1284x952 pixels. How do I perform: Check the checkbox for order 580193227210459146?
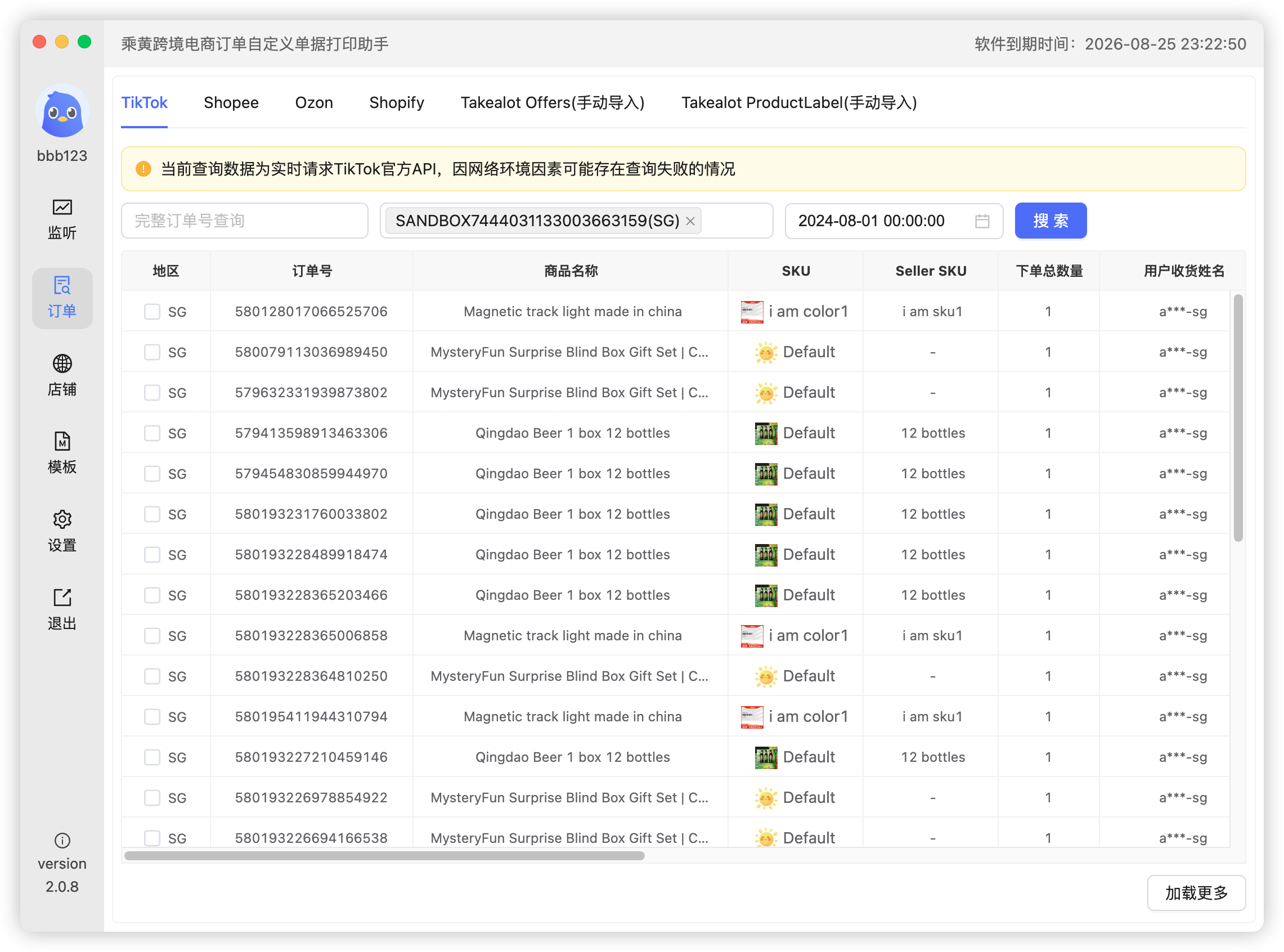point(151,757)
